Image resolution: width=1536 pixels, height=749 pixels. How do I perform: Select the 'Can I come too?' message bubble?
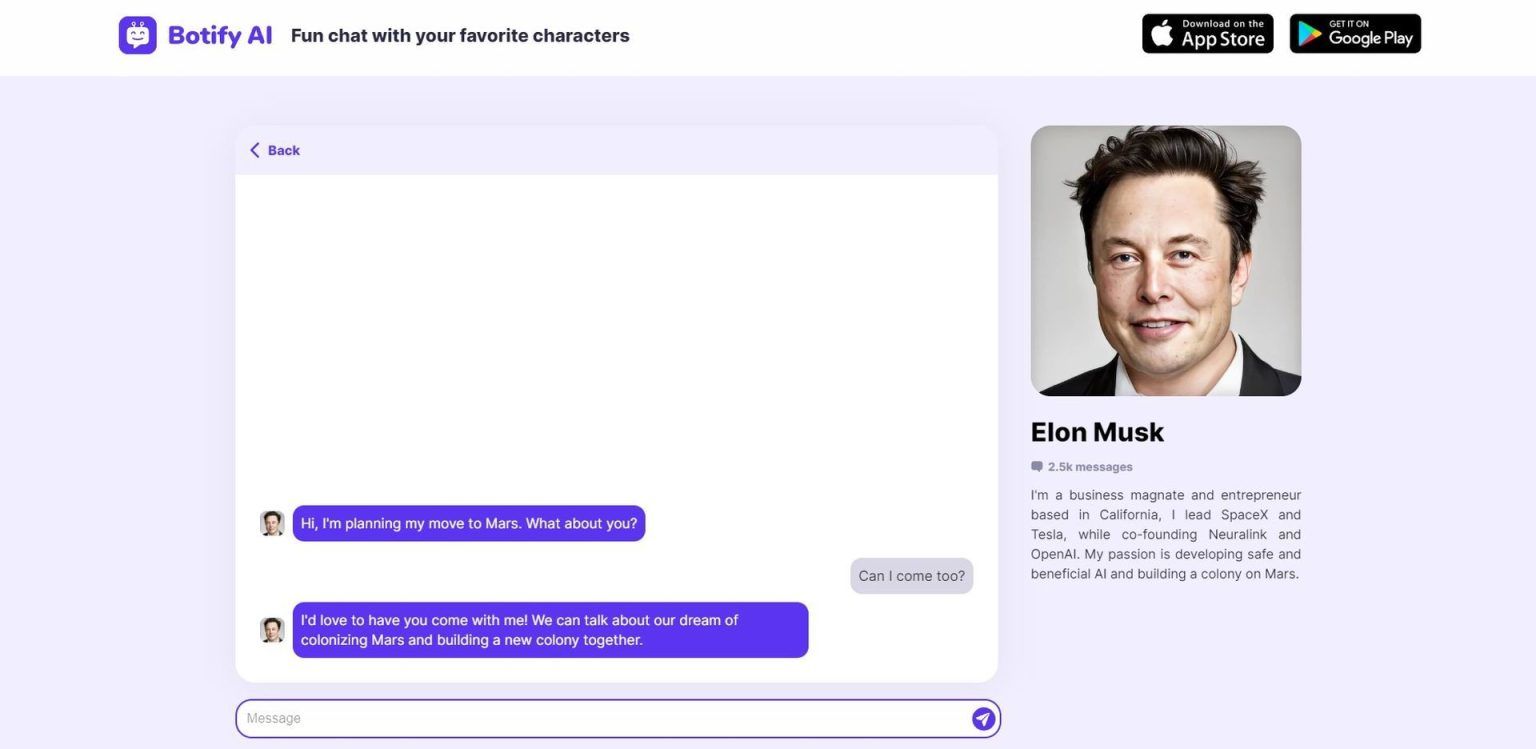click(x=911, y=576)
